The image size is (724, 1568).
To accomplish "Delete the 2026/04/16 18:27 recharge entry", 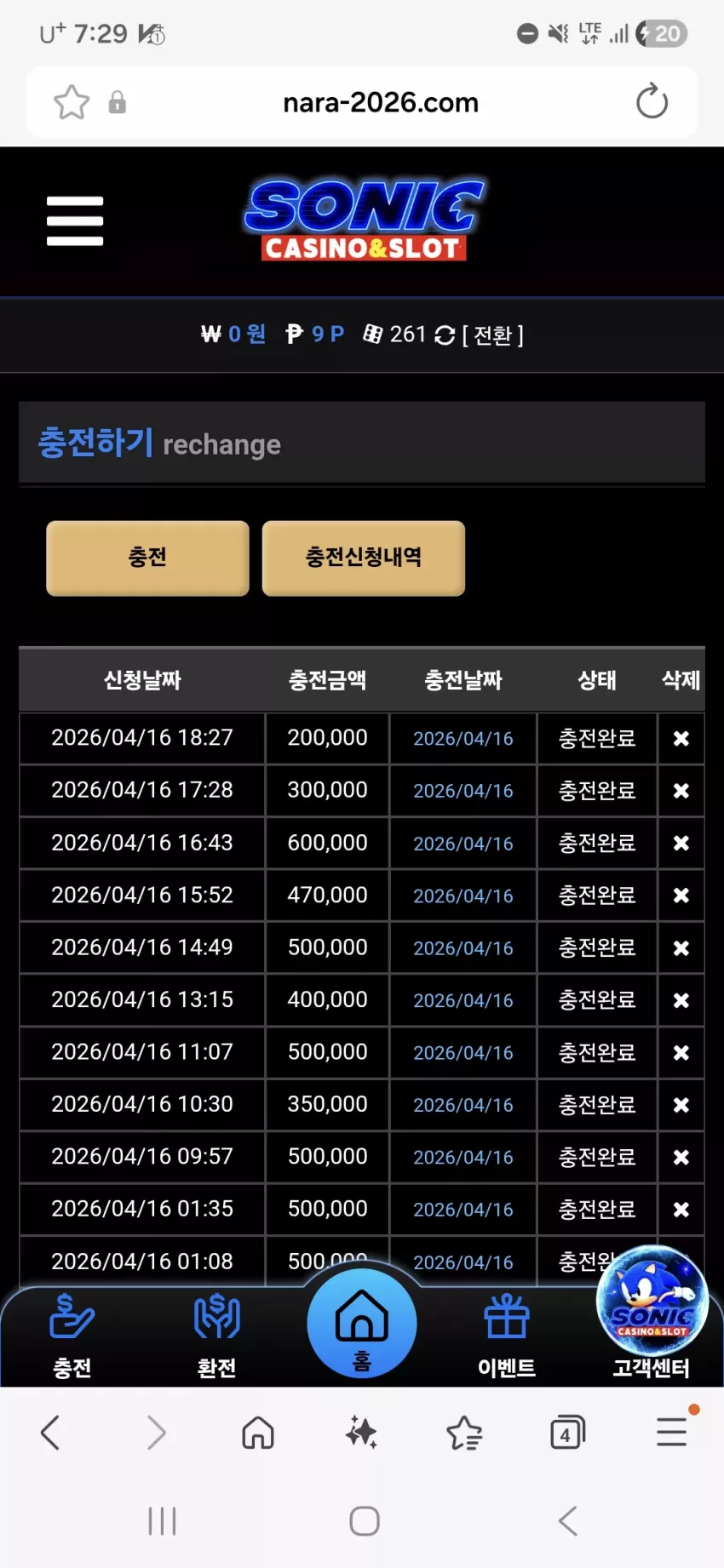I will (x=681, y=738).
